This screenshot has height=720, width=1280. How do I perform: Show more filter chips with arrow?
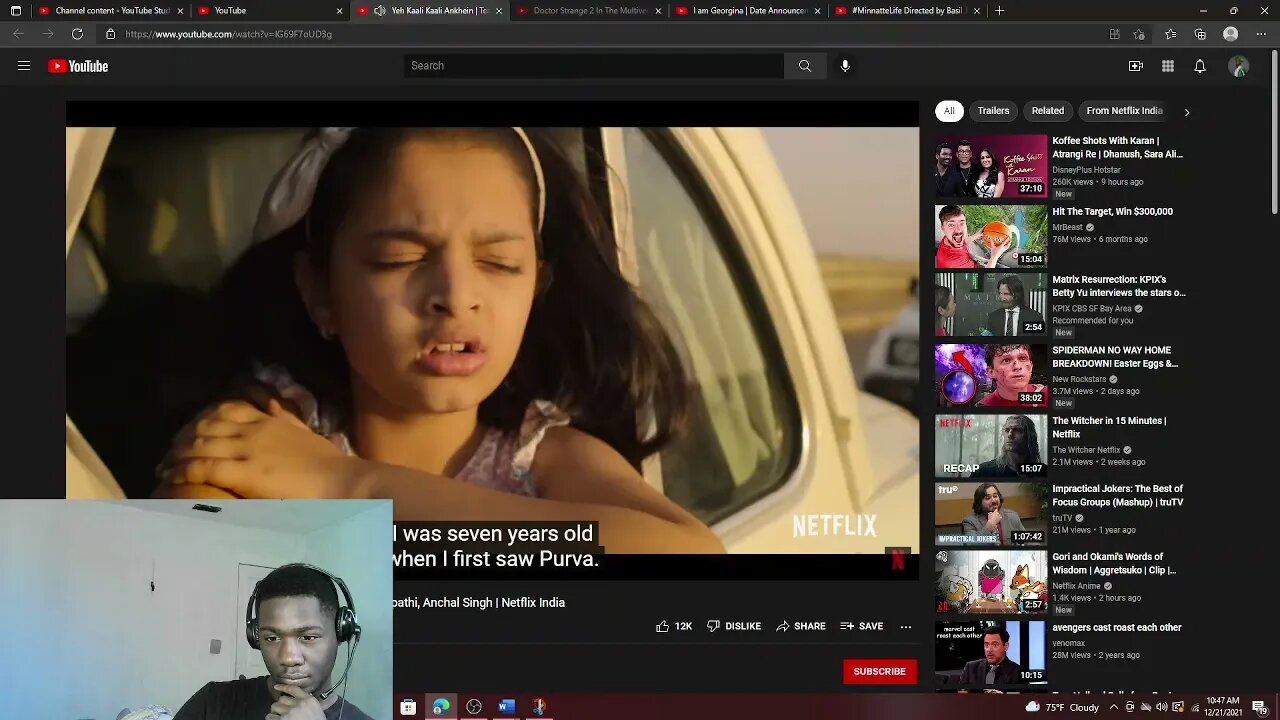point(1187,112)
